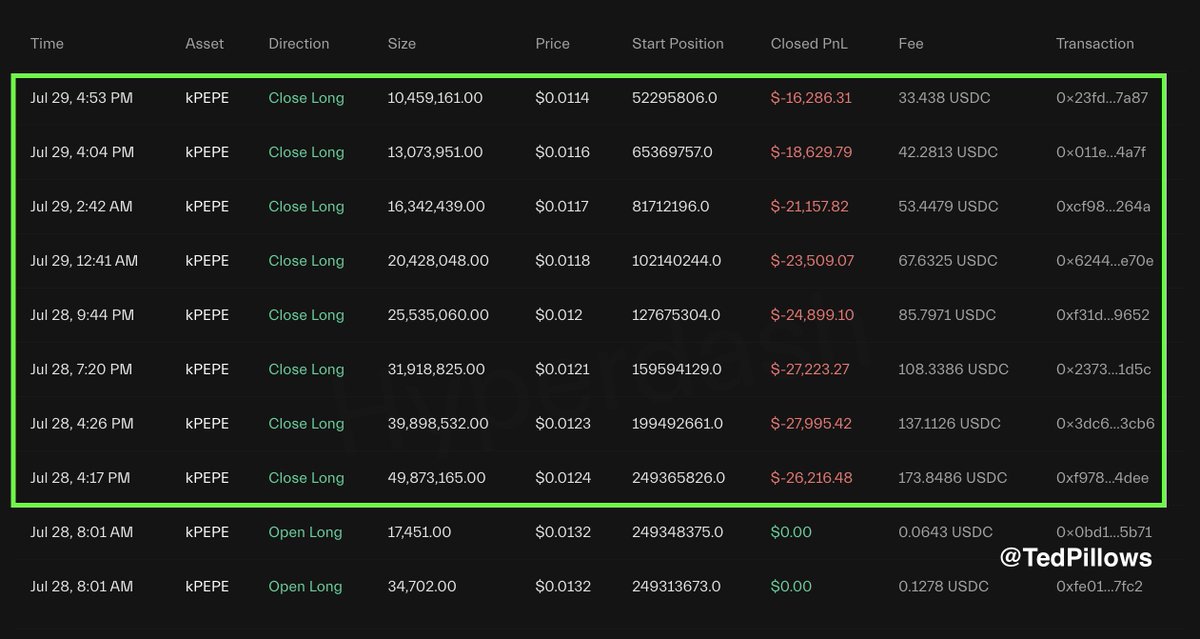The height and width of the screenshot is (639, 1200).
Task: Click the size value 31,918,825.00
Action: pos(436,369)
